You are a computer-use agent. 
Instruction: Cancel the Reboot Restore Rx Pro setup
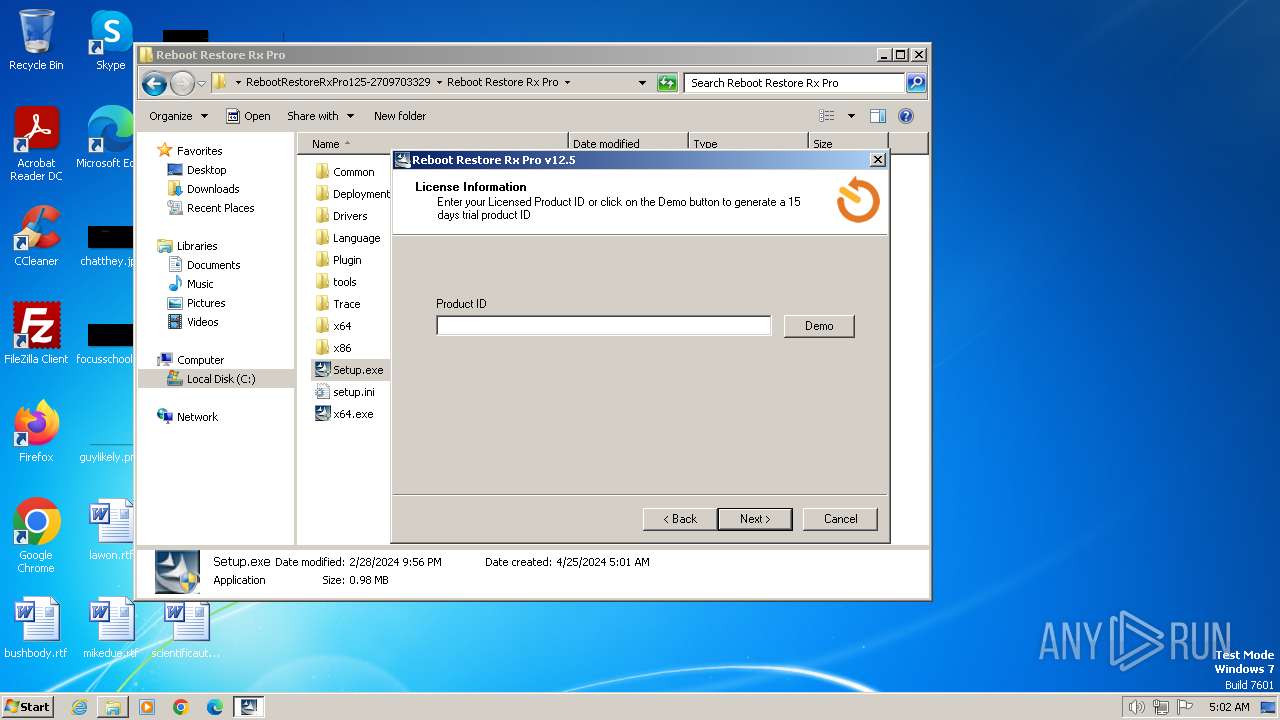pyautogui.click(x=840, y=519)
